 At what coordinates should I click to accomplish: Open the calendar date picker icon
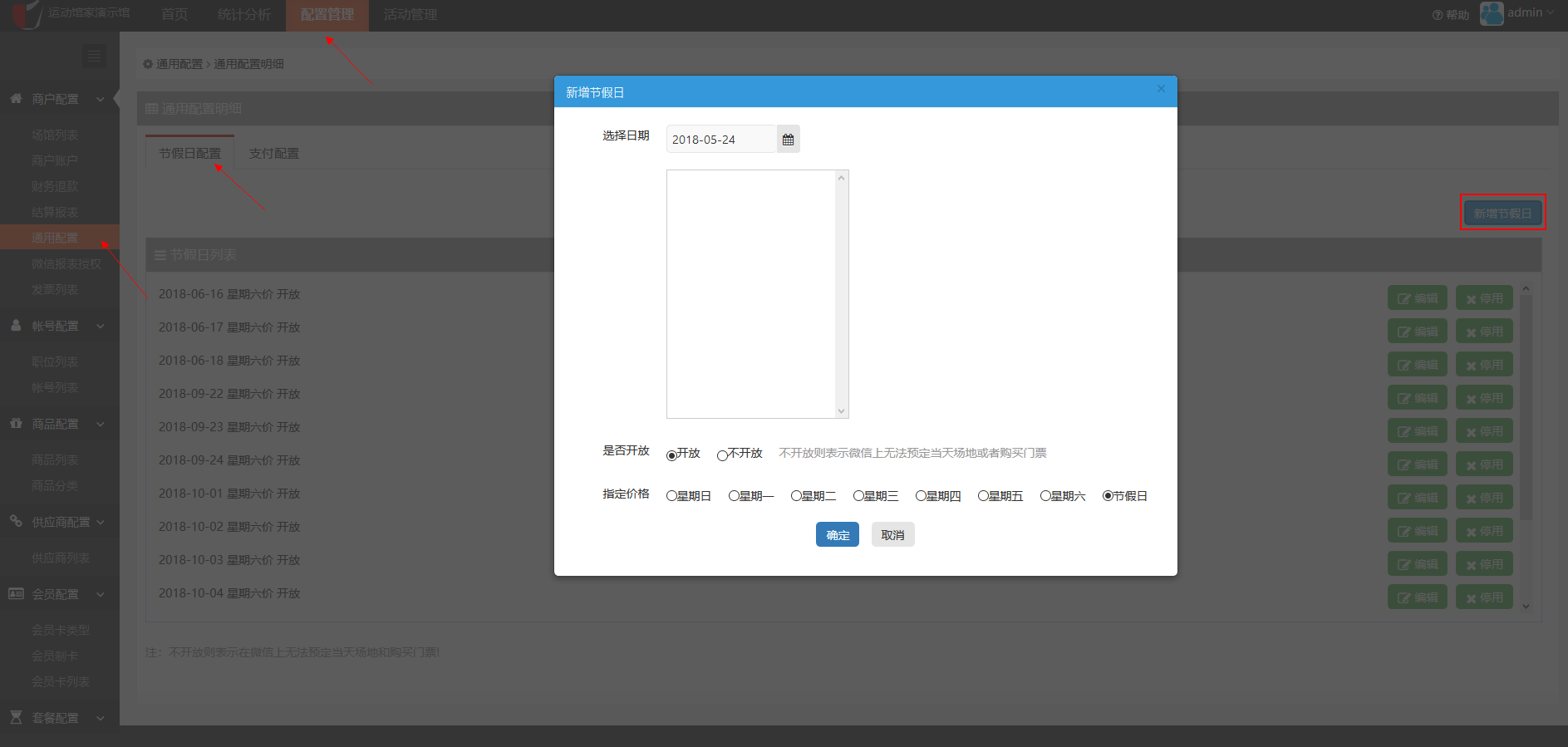788,140
